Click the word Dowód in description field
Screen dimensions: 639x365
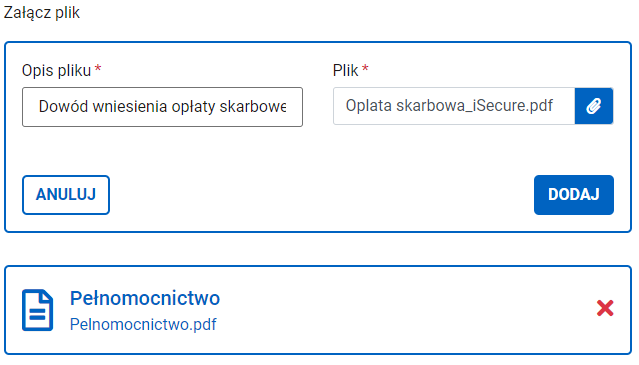click(64, 107)
